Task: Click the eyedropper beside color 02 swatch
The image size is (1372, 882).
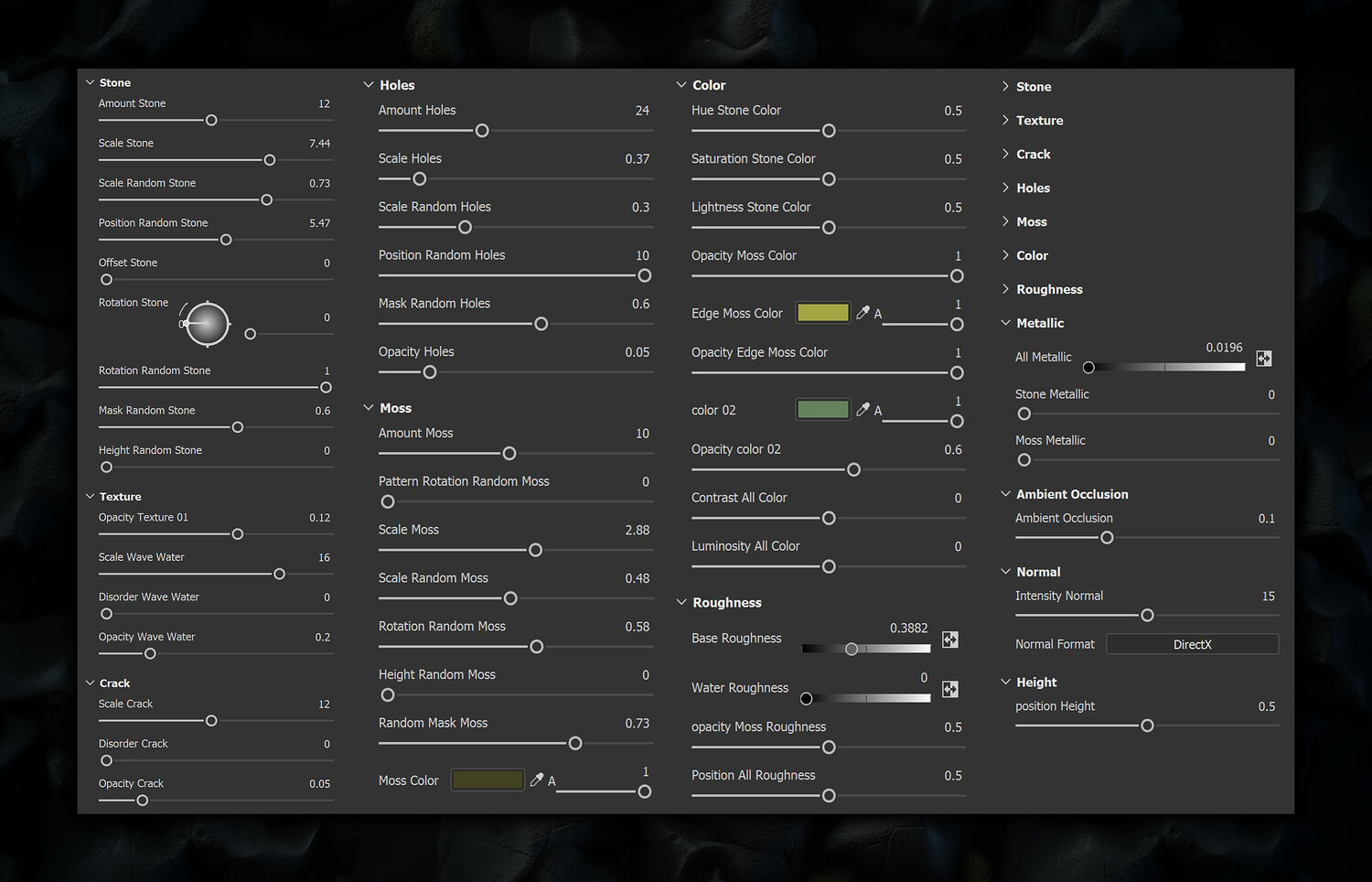Action: [x=863, y=410]
